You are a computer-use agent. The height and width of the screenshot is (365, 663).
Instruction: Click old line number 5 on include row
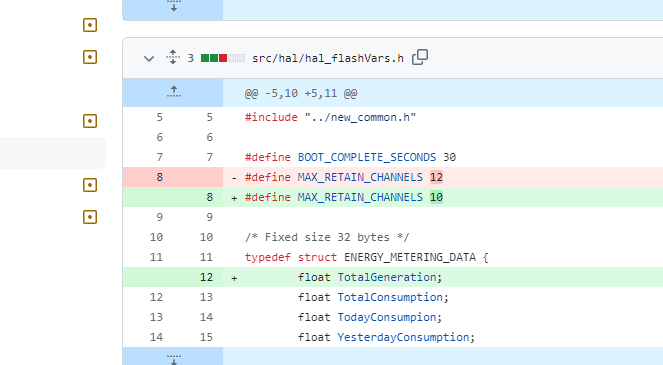point(159,117)
